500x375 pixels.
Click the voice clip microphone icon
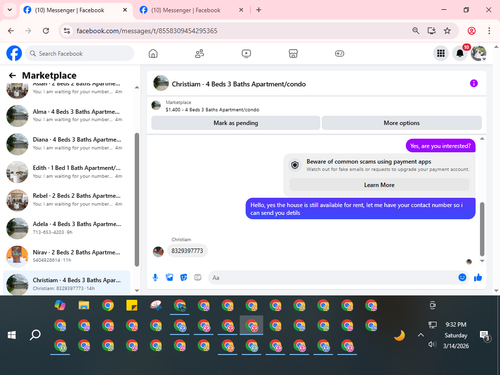(155, 277)
